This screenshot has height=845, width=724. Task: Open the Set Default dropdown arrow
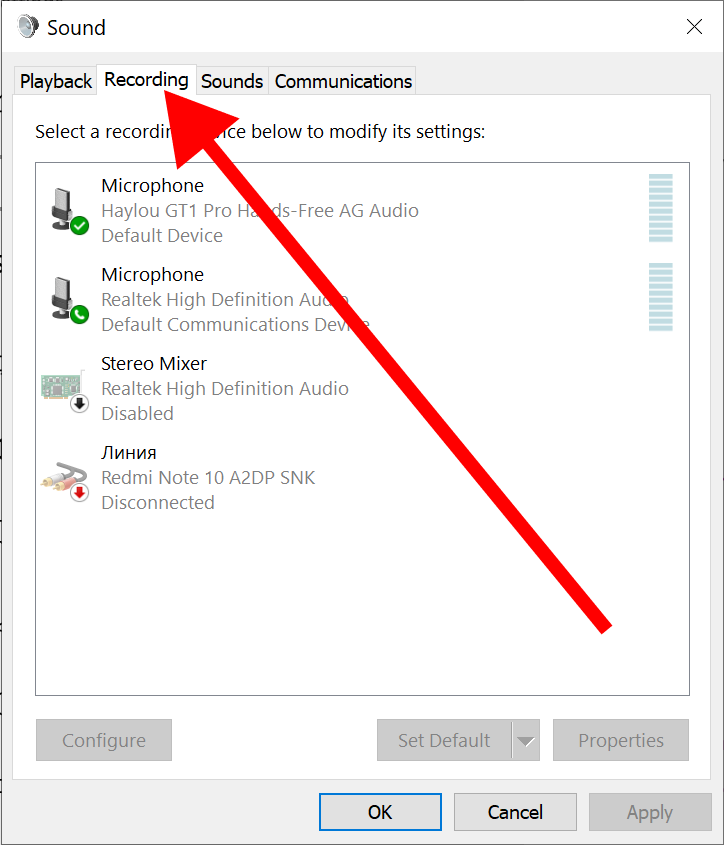[x=527, y=740]
